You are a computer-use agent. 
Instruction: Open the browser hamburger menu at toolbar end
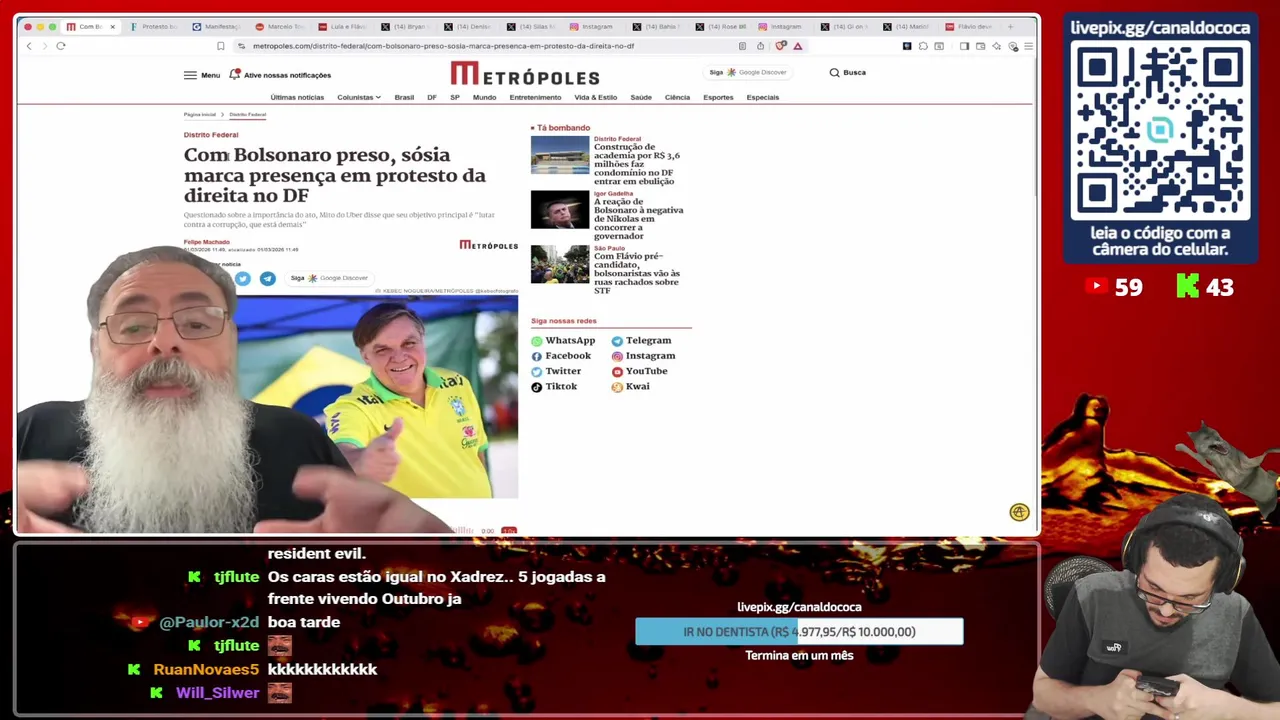pyautogui.click(x=1028, y=46)
